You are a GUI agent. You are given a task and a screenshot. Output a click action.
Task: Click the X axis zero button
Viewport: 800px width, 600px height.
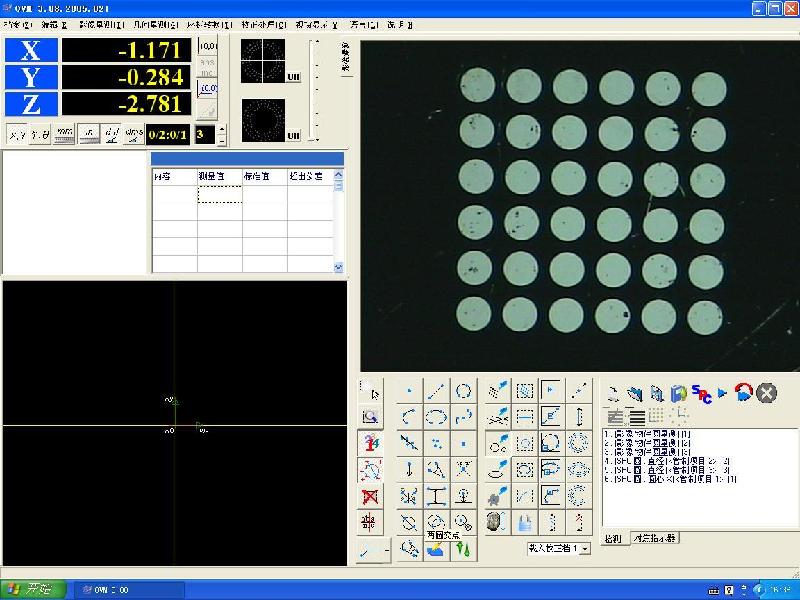[30, 51]
